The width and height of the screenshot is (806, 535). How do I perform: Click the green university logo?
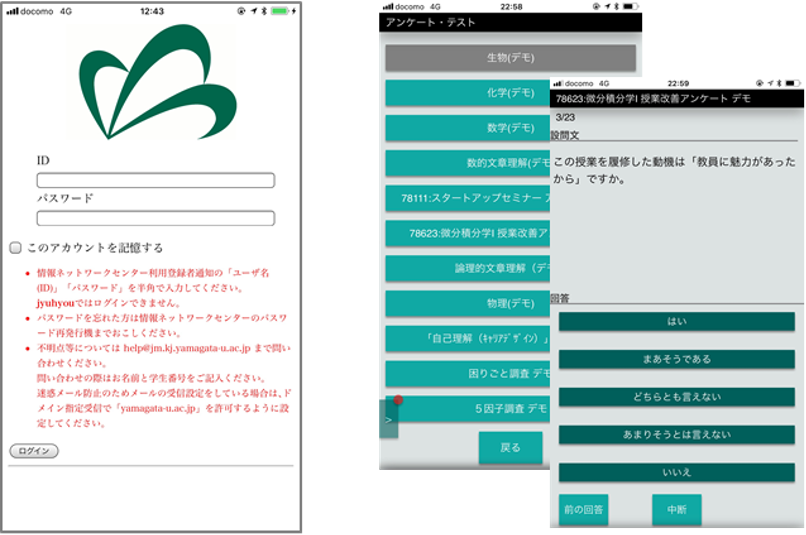[158, 82]
